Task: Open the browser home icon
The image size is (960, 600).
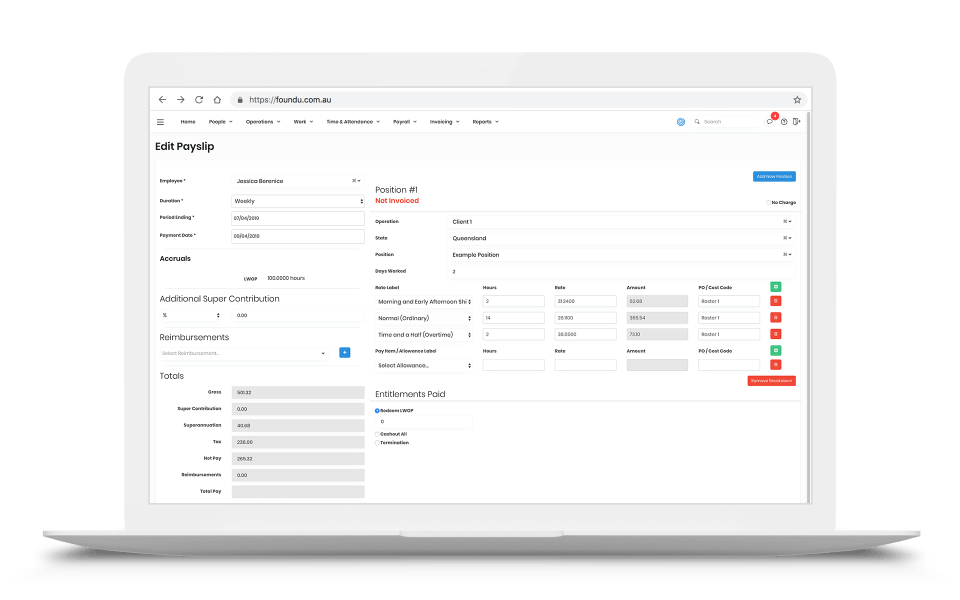Action: (217, 100)
